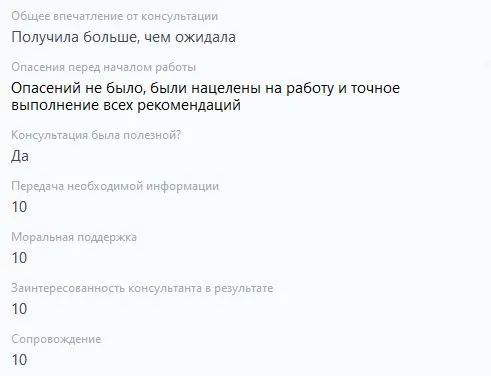The image size is (491, 376).
Task: Click the score 10 under 'Передача необходимой информации'
Action: click(x=19, y=207)
